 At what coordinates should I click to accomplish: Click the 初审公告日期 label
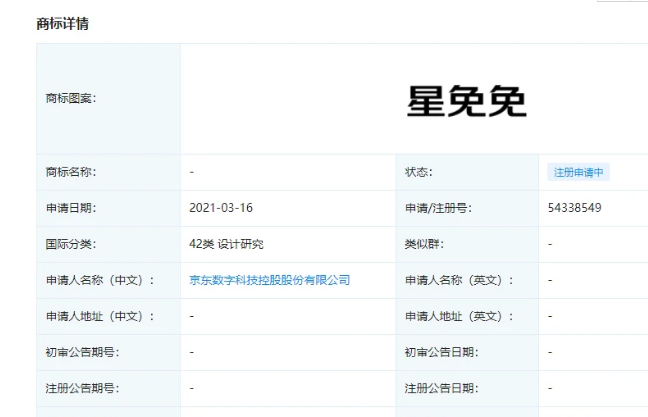click(x=441, y=352)
